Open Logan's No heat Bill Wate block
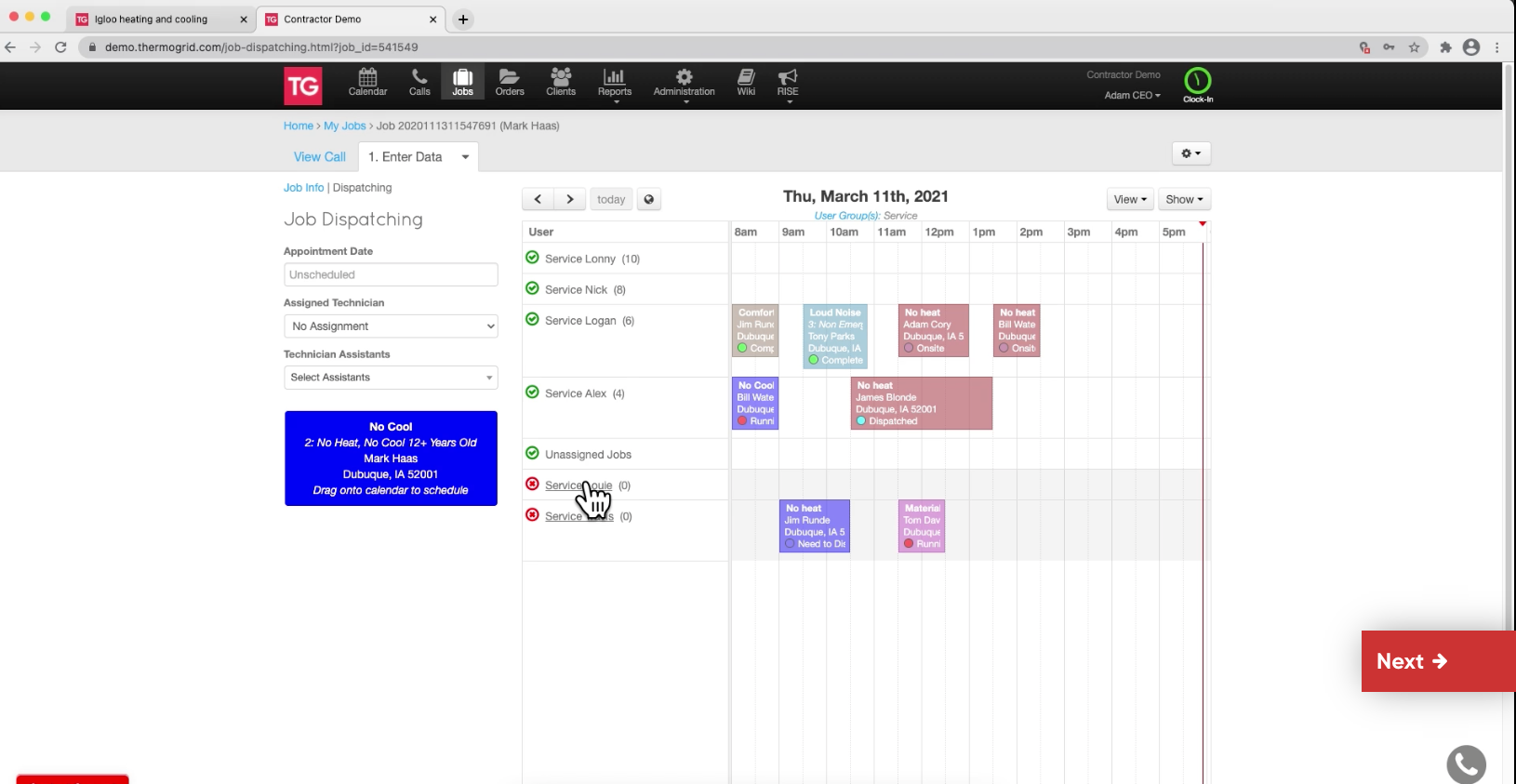1516x784 pixels. click(1017, 330)
